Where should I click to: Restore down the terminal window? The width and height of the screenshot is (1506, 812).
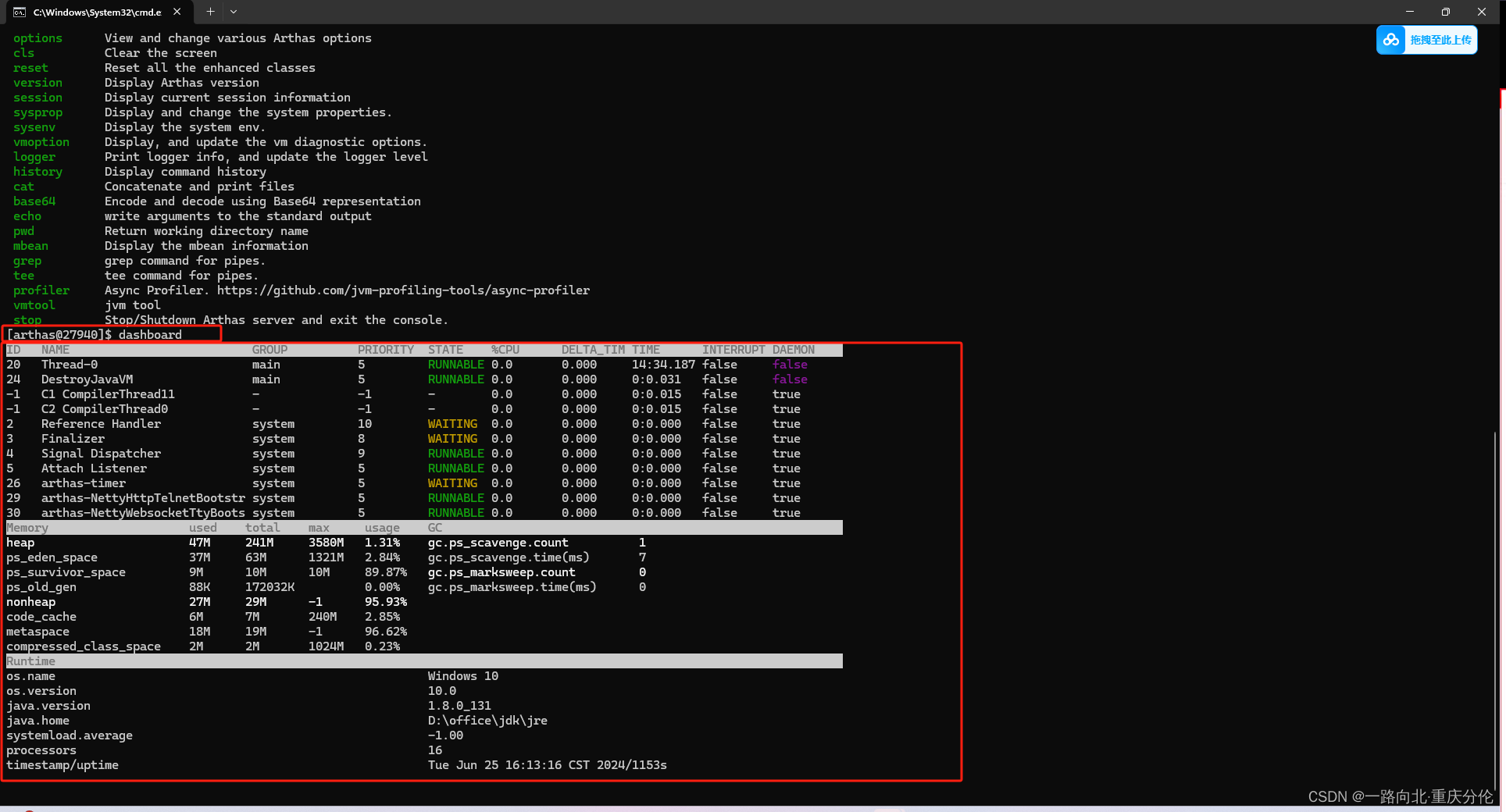tap(1445, 12)
